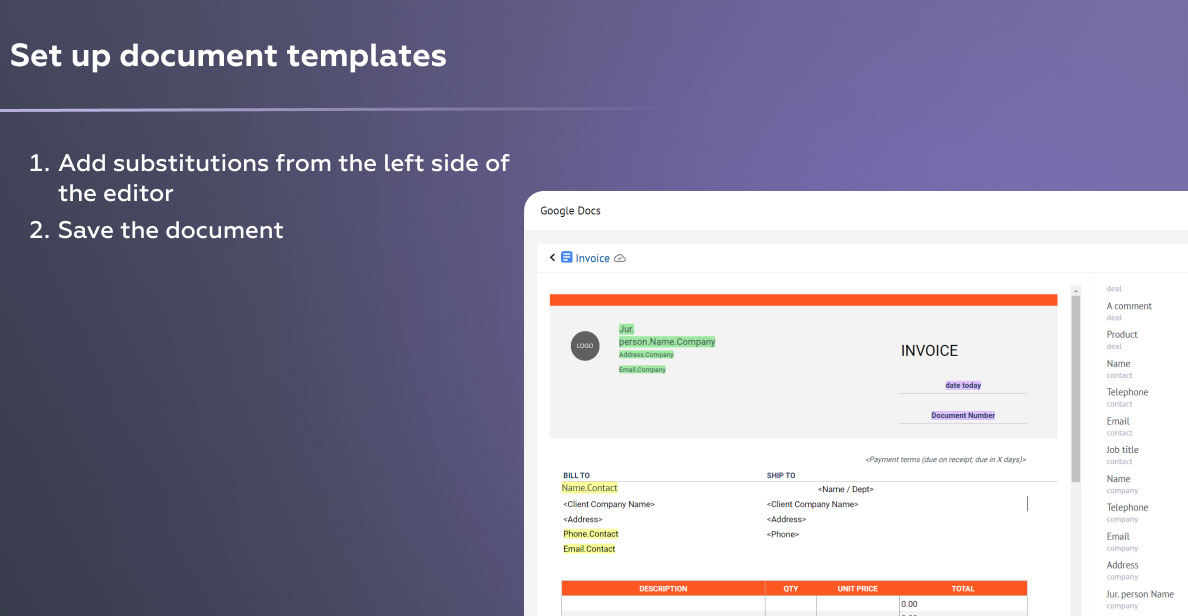Click the back arrow next to Invoice

(552, 258)
